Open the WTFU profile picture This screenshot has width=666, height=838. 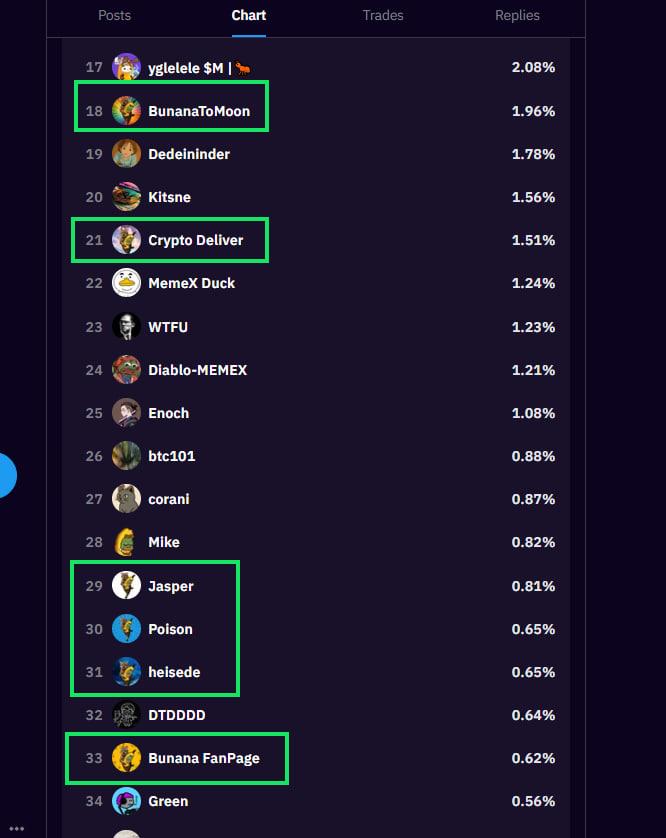click(126, 327)
